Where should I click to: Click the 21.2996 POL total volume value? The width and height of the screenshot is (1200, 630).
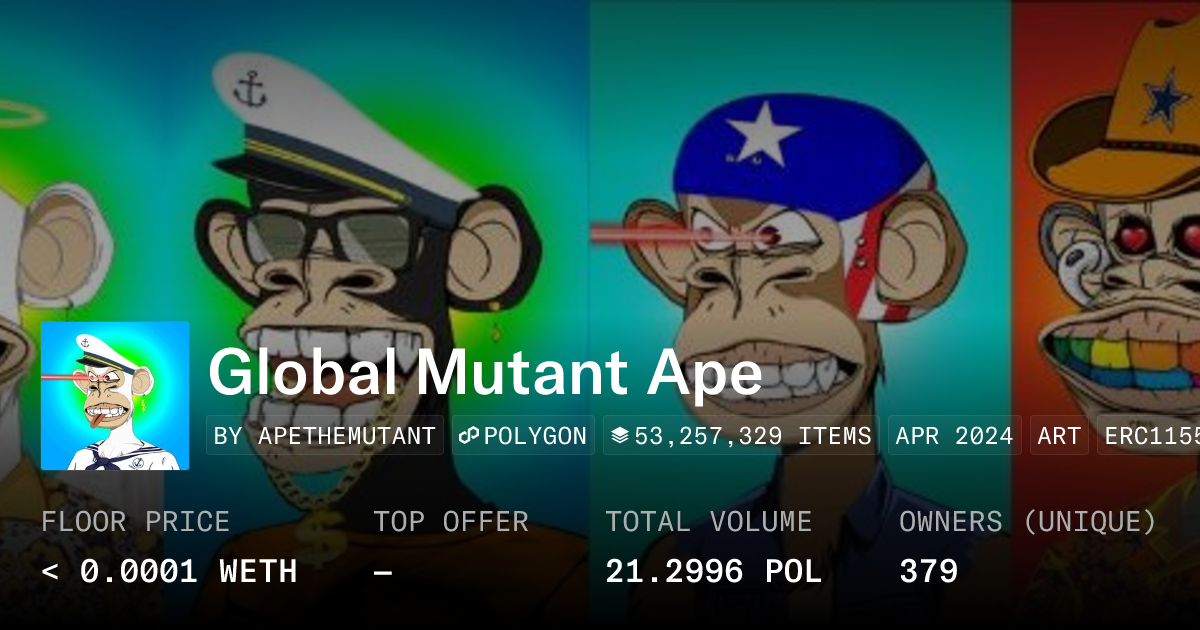click(713, 571)
